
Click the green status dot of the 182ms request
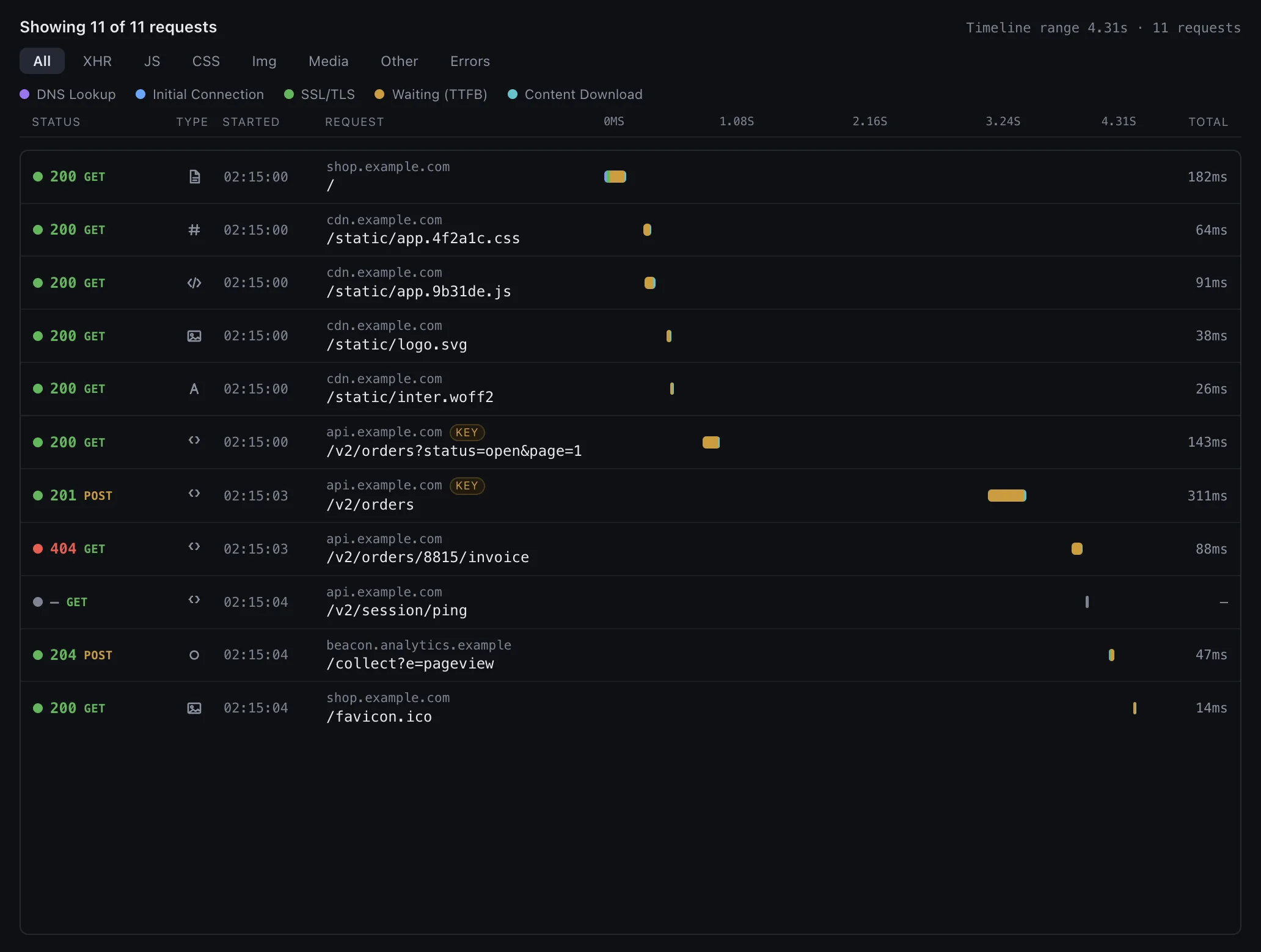38,177
